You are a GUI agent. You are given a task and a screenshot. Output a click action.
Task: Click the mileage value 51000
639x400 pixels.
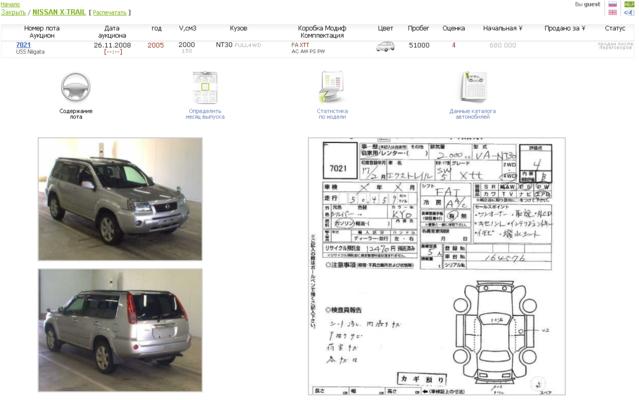point(419,45)
